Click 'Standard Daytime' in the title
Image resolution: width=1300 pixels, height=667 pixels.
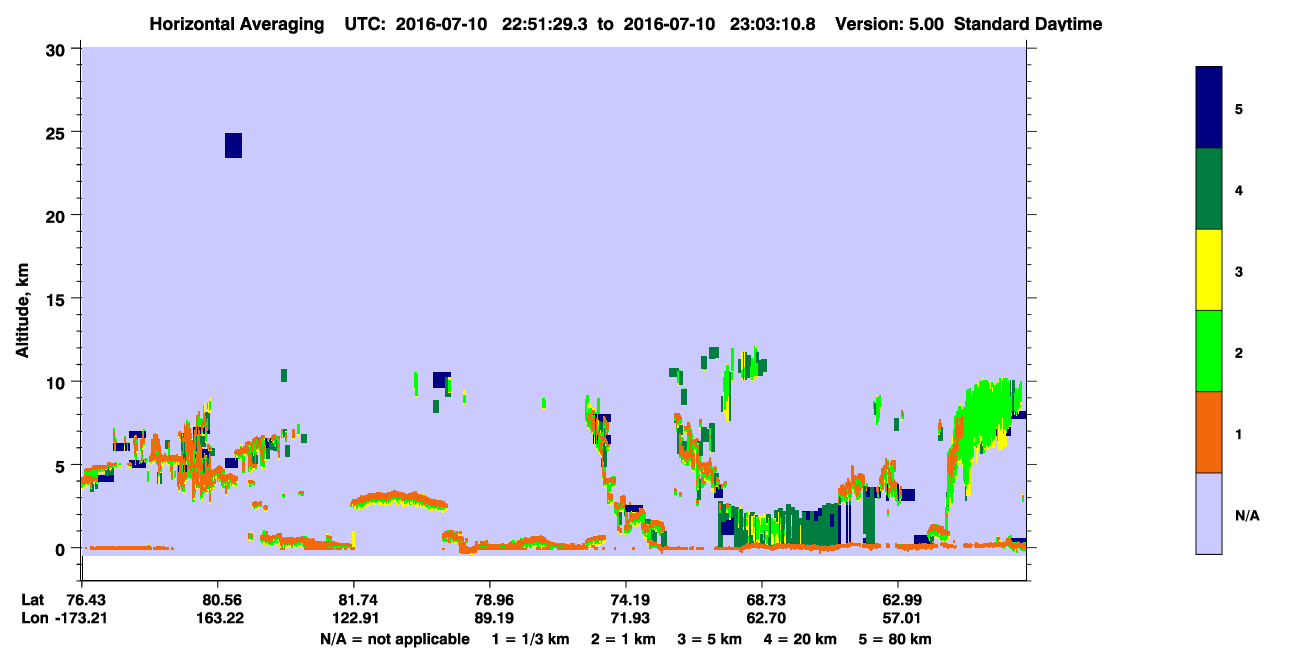pyautogui.click(x=1028, y=24)
